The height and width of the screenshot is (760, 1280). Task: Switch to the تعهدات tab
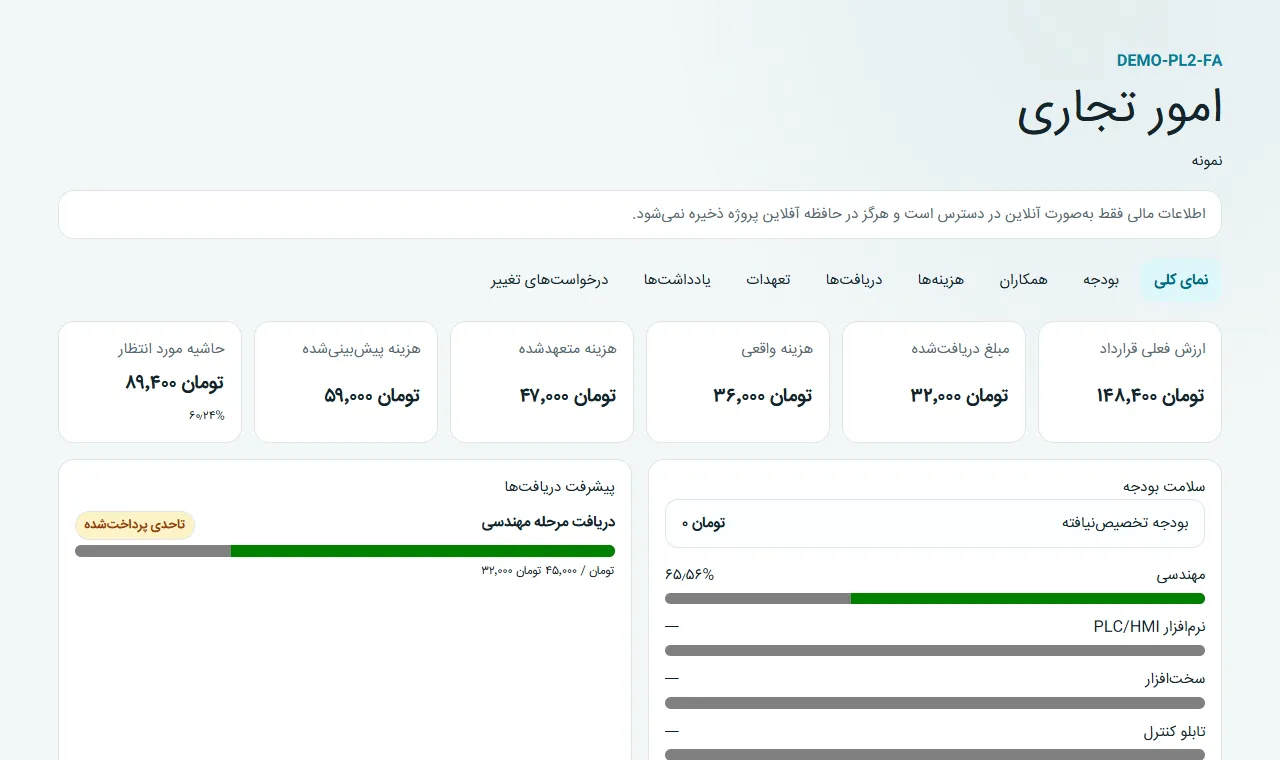768,280
